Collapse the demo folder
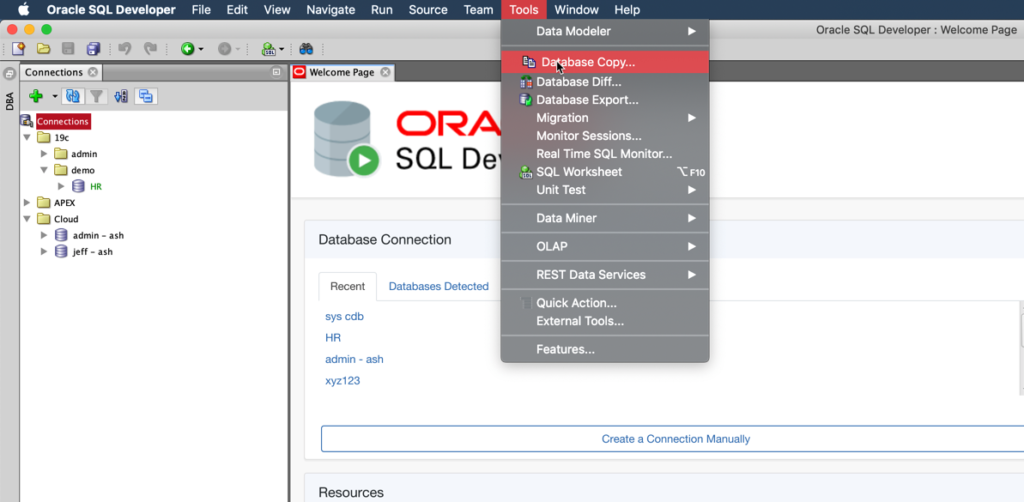1024x502 pixels. click(x=44, y=170)
